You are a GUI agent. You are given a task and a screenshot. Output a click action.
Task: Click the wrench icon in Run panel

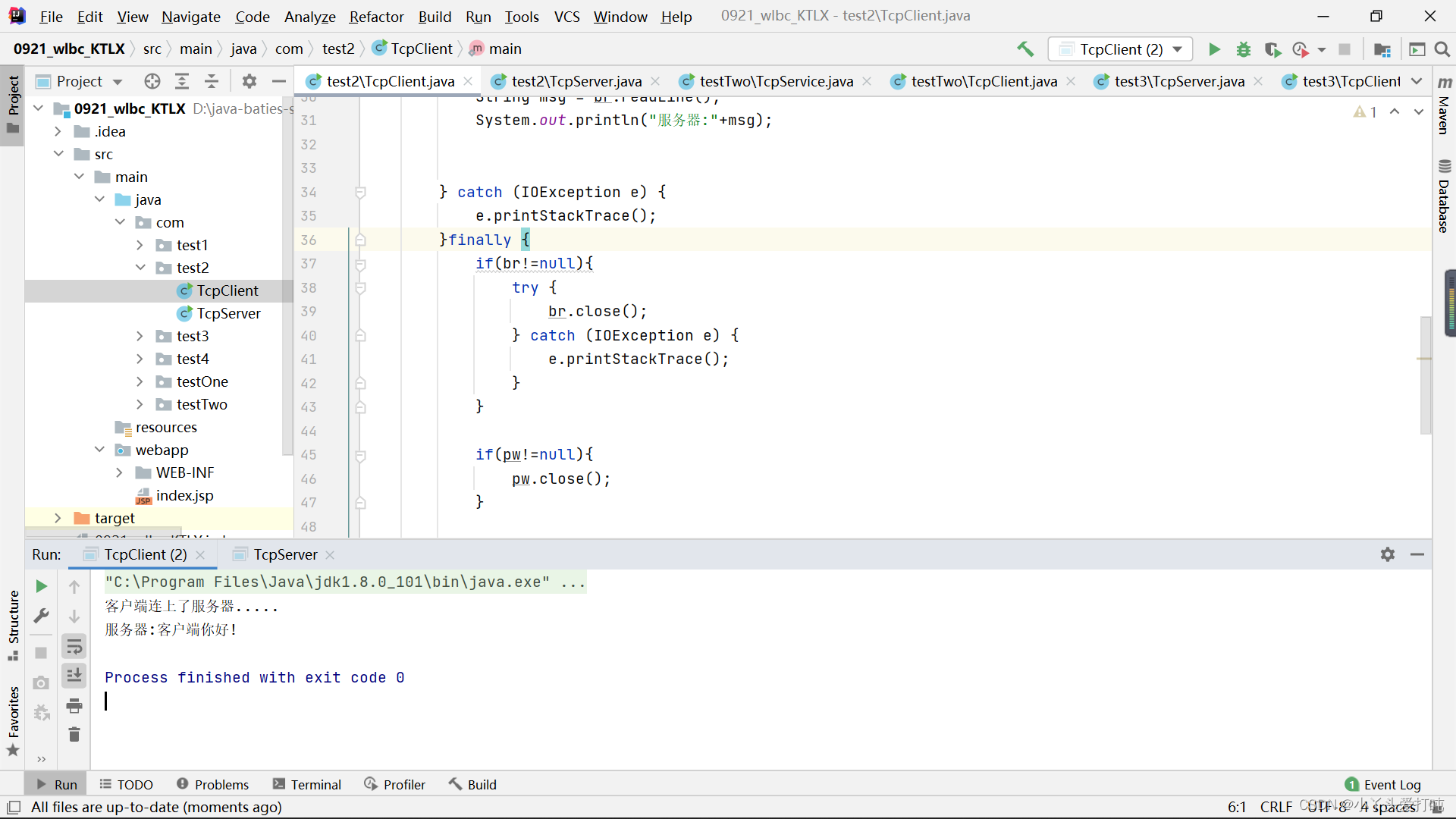42,616
